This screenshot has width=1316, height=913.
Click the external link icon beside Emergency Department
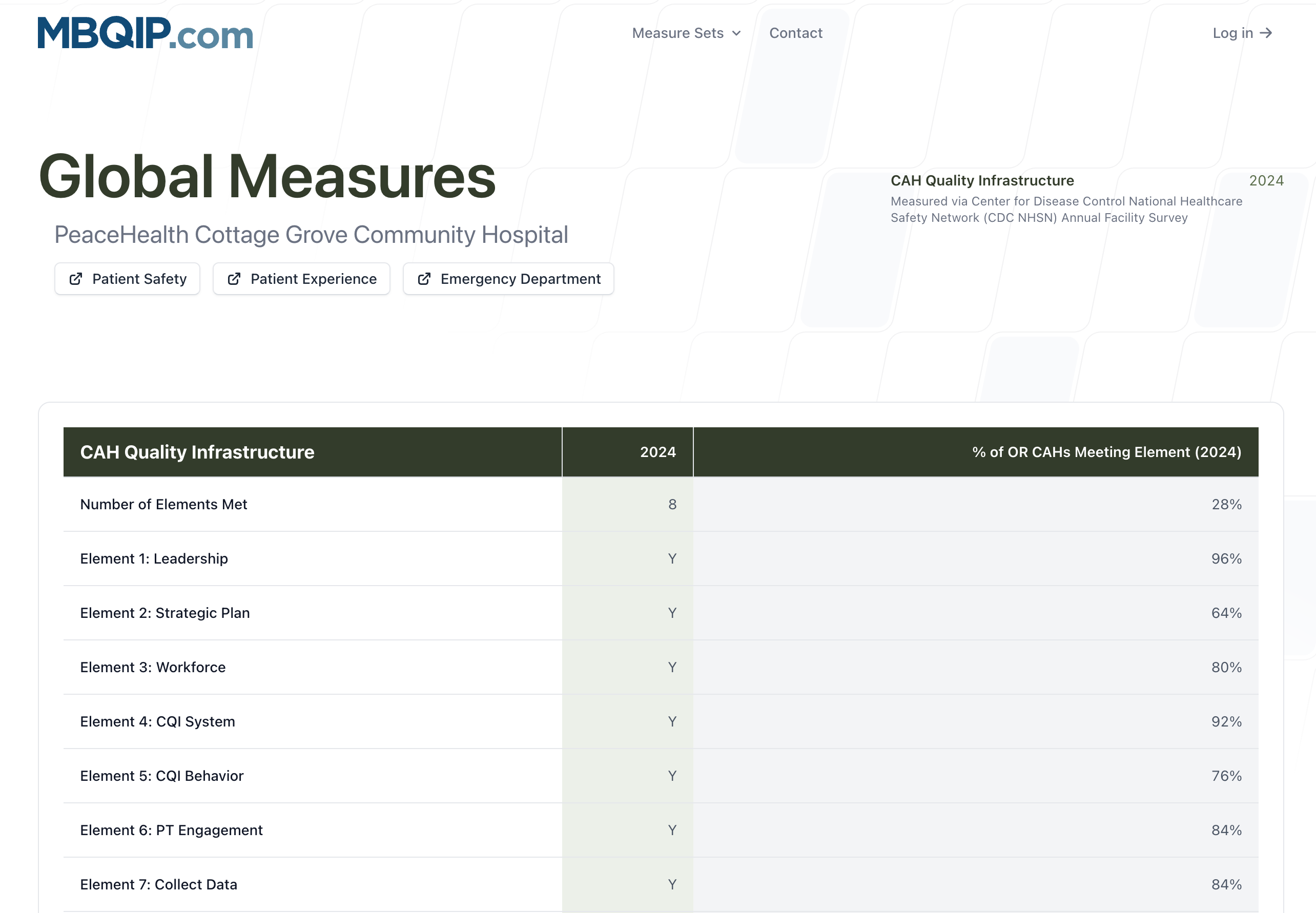tap(424, 279)
